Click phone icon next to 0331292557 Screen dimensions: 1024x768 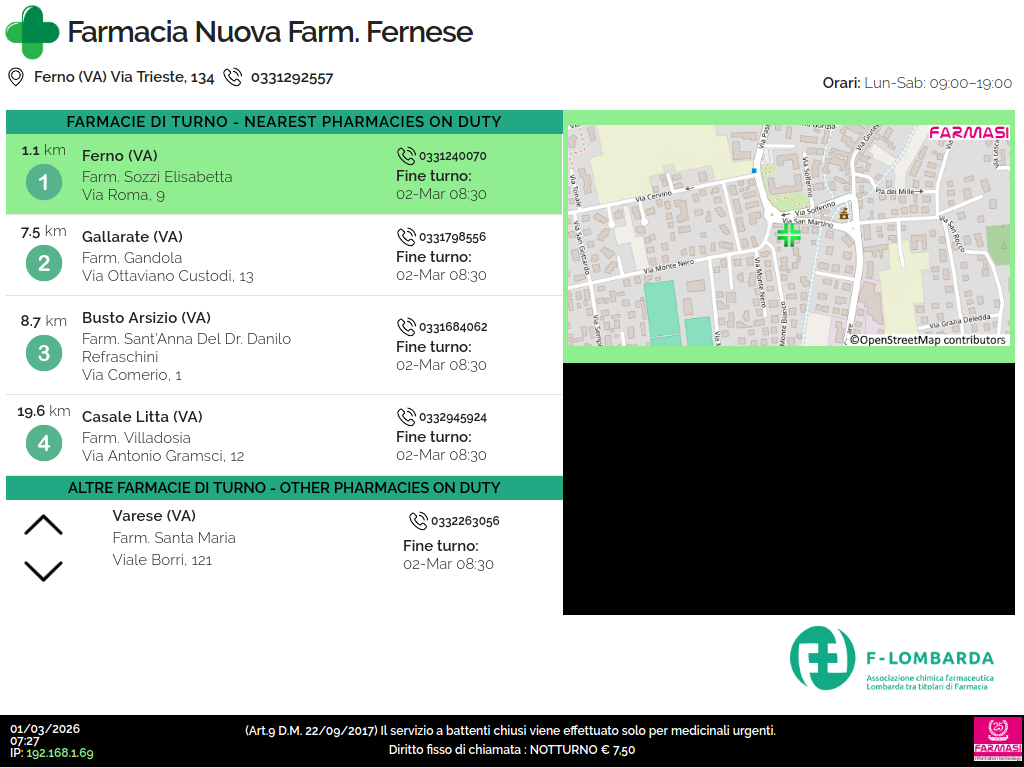(233, 77)
